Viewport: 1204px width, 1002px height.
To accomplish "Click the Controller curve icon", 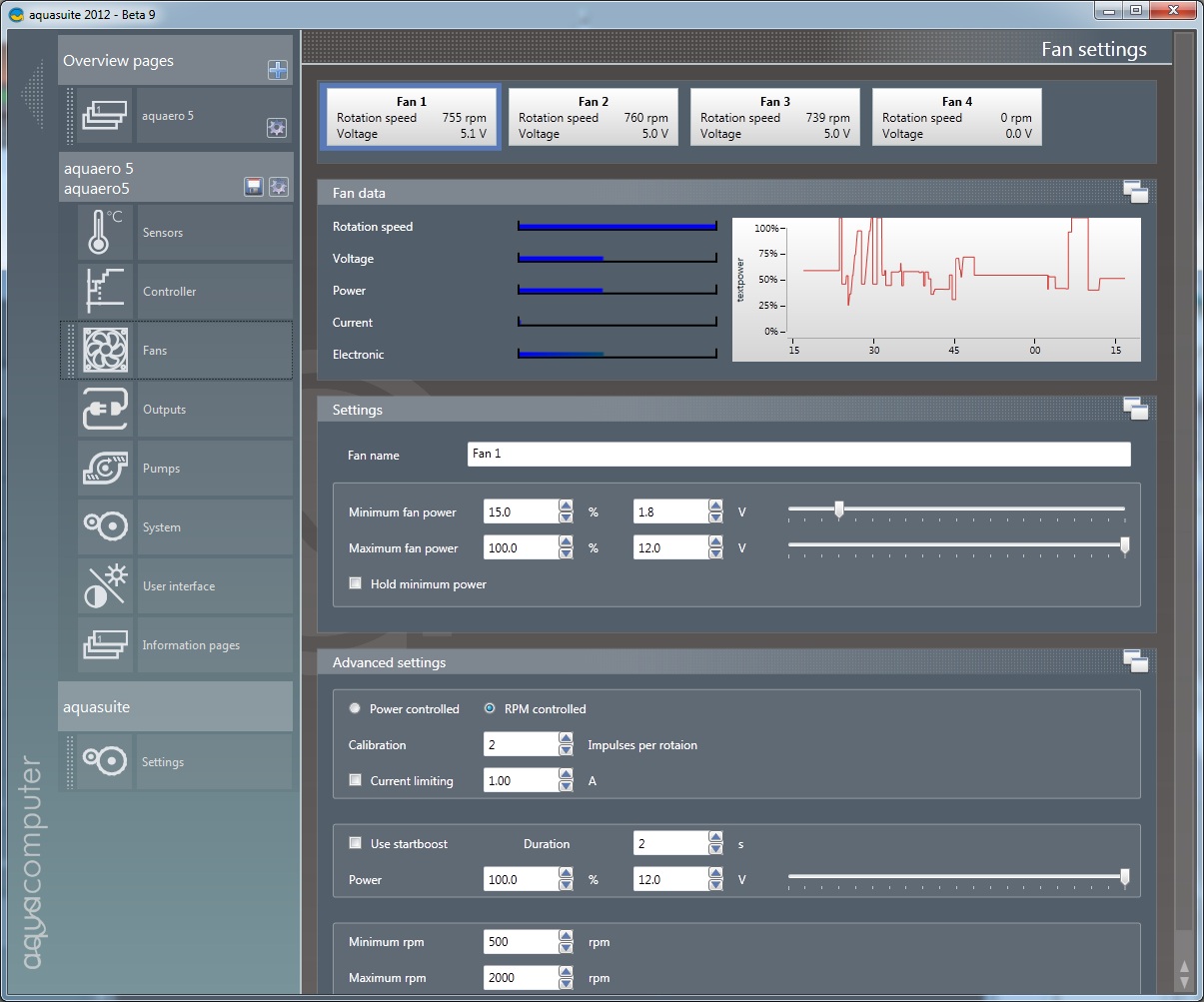I will 105,292.
